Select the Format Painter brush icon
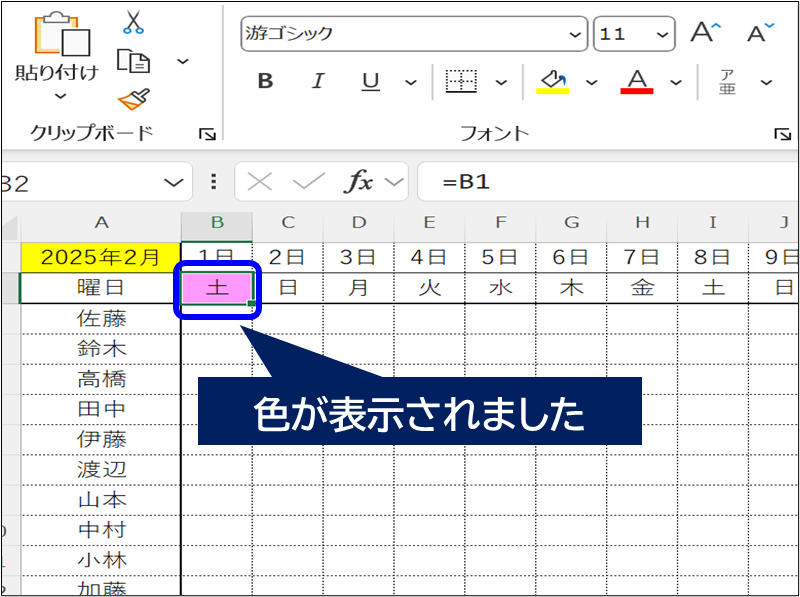 point(133,100)
